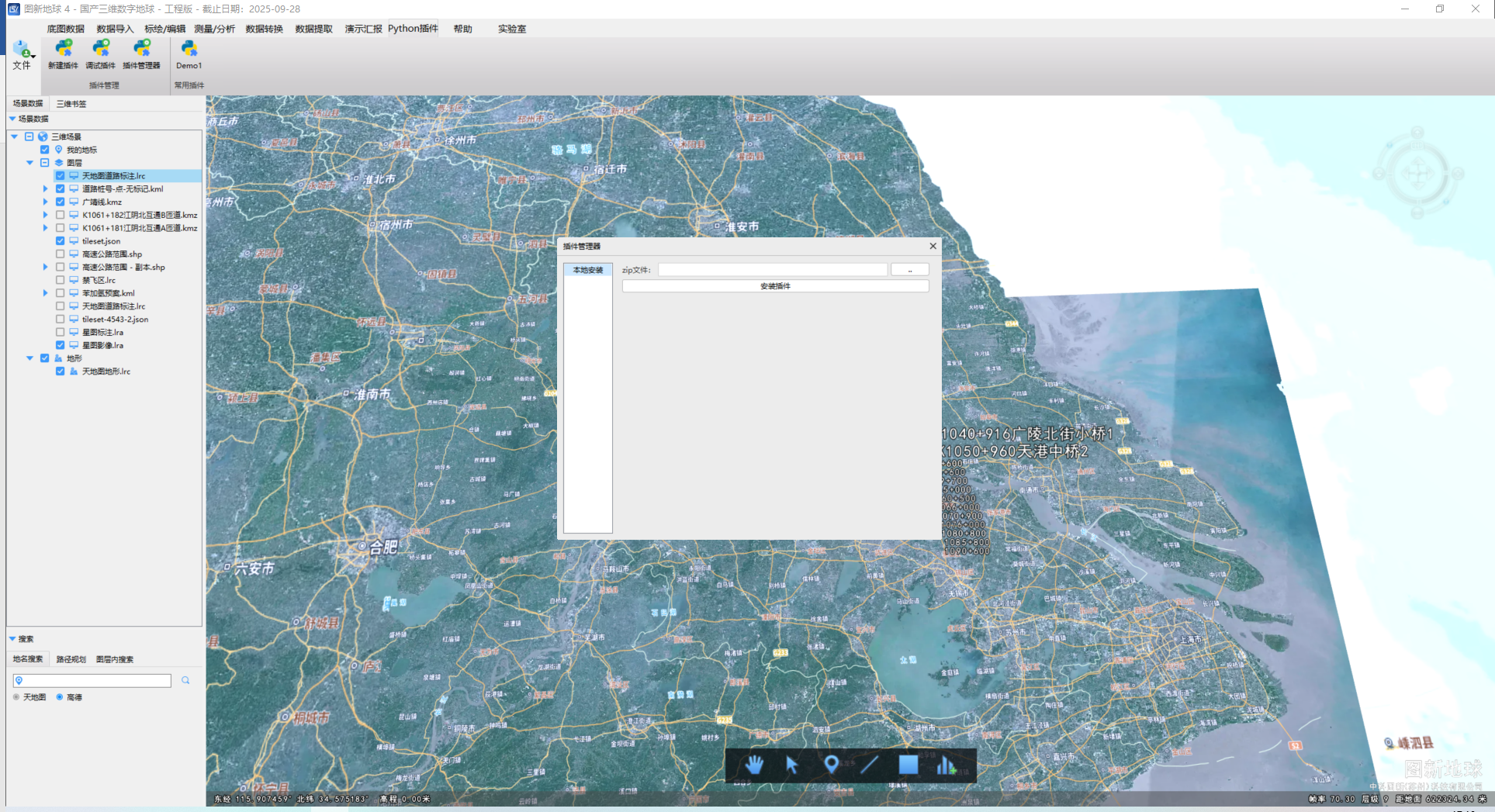Click the application logo in title bar

[x=13, y=9]
